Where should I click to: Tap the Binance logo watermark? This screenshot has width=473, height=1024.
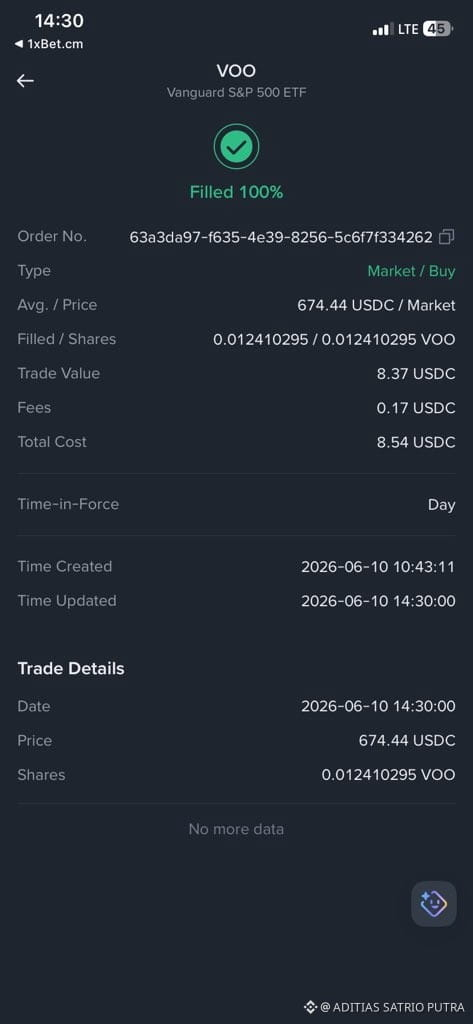[x=311, y=1006]
